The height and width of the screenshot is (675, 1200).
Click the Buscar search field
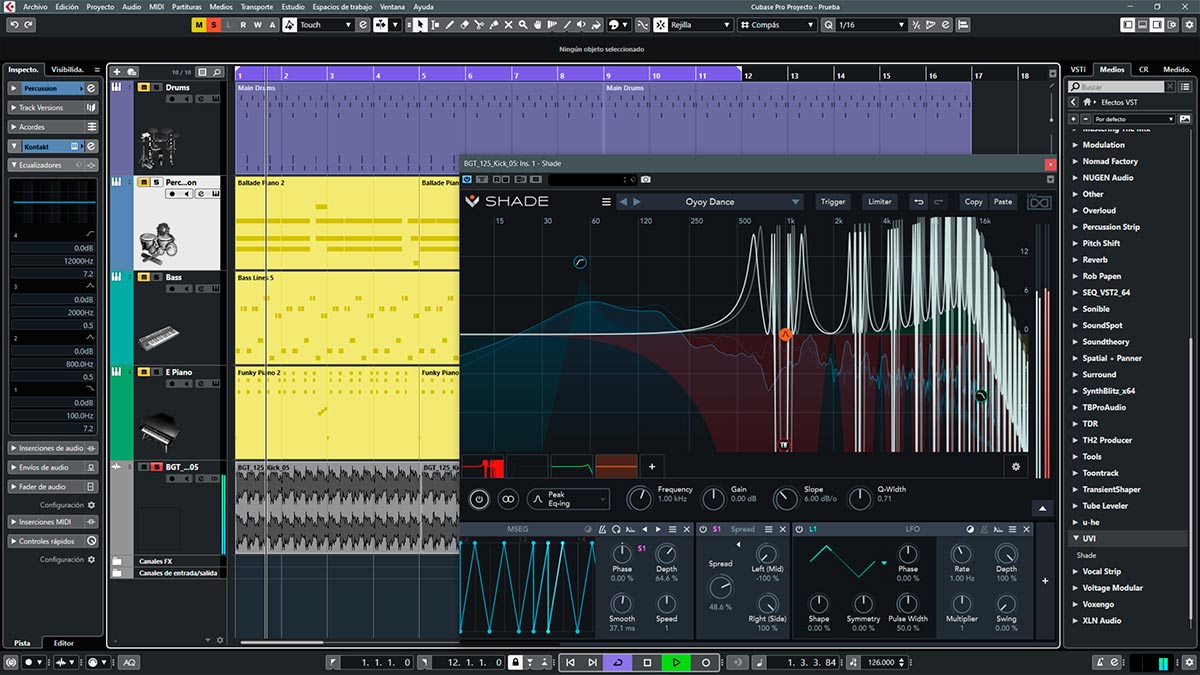[1118, 87]
